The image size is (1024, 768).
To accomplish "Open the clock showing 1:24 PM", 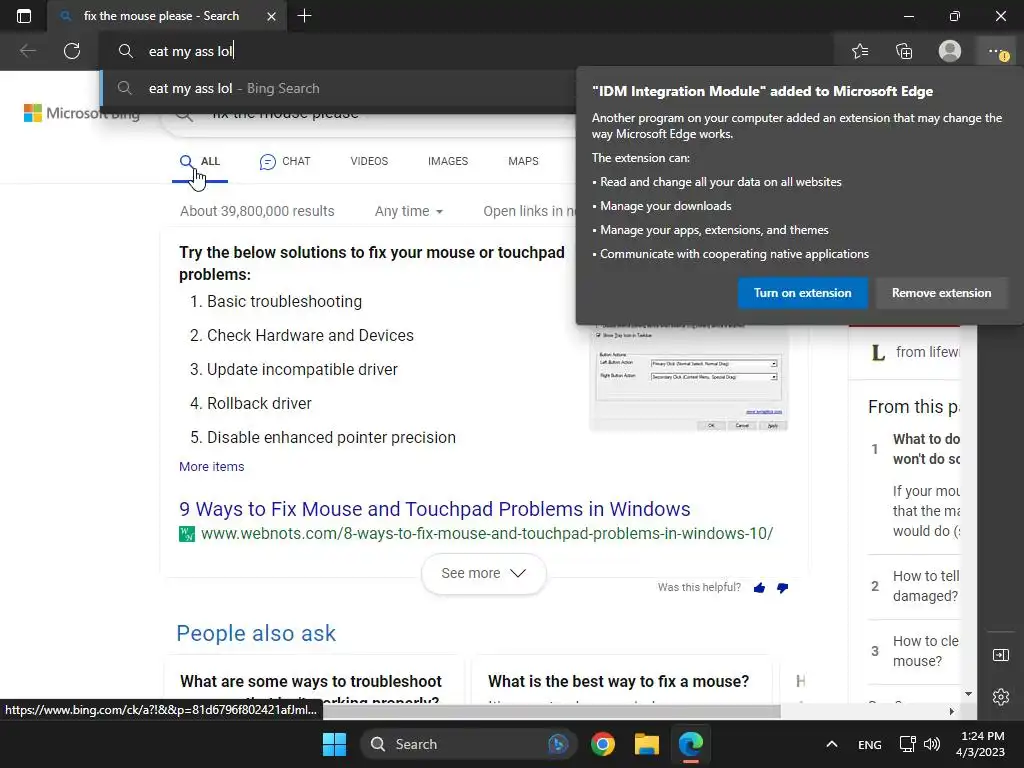I will click(980, 744).
